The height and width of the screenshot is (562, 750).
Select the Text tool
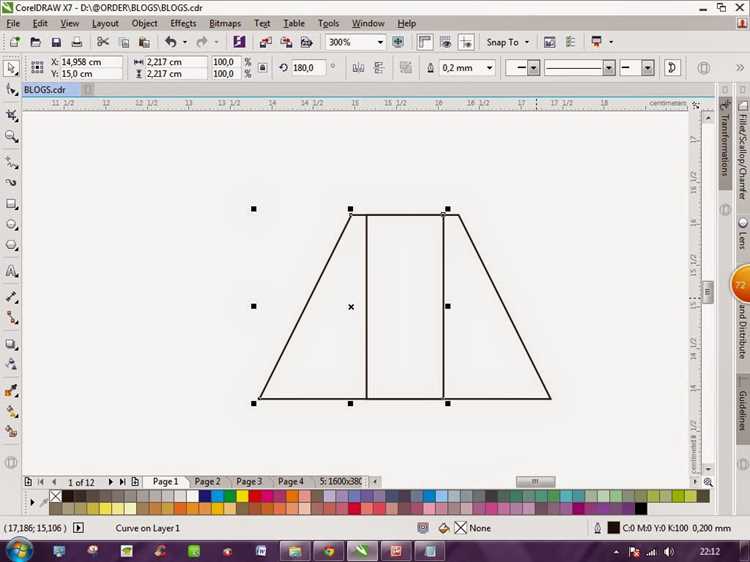[11, 272]
